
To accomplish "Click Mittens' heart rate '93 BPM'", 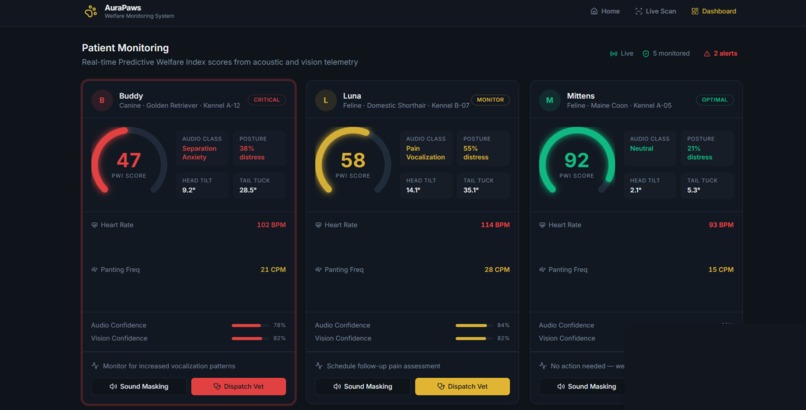I will (721, 225).
